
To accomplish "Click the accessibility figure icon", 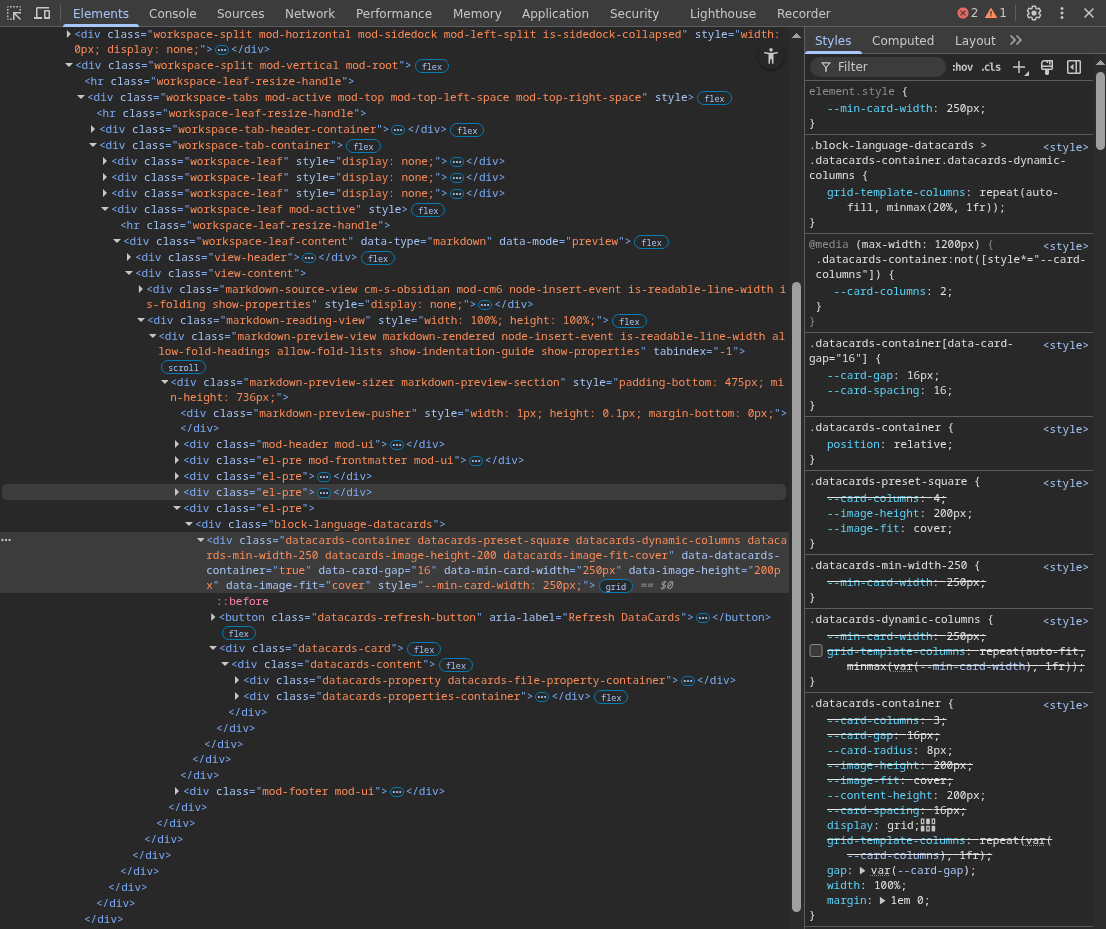I will tap(770, 56).
